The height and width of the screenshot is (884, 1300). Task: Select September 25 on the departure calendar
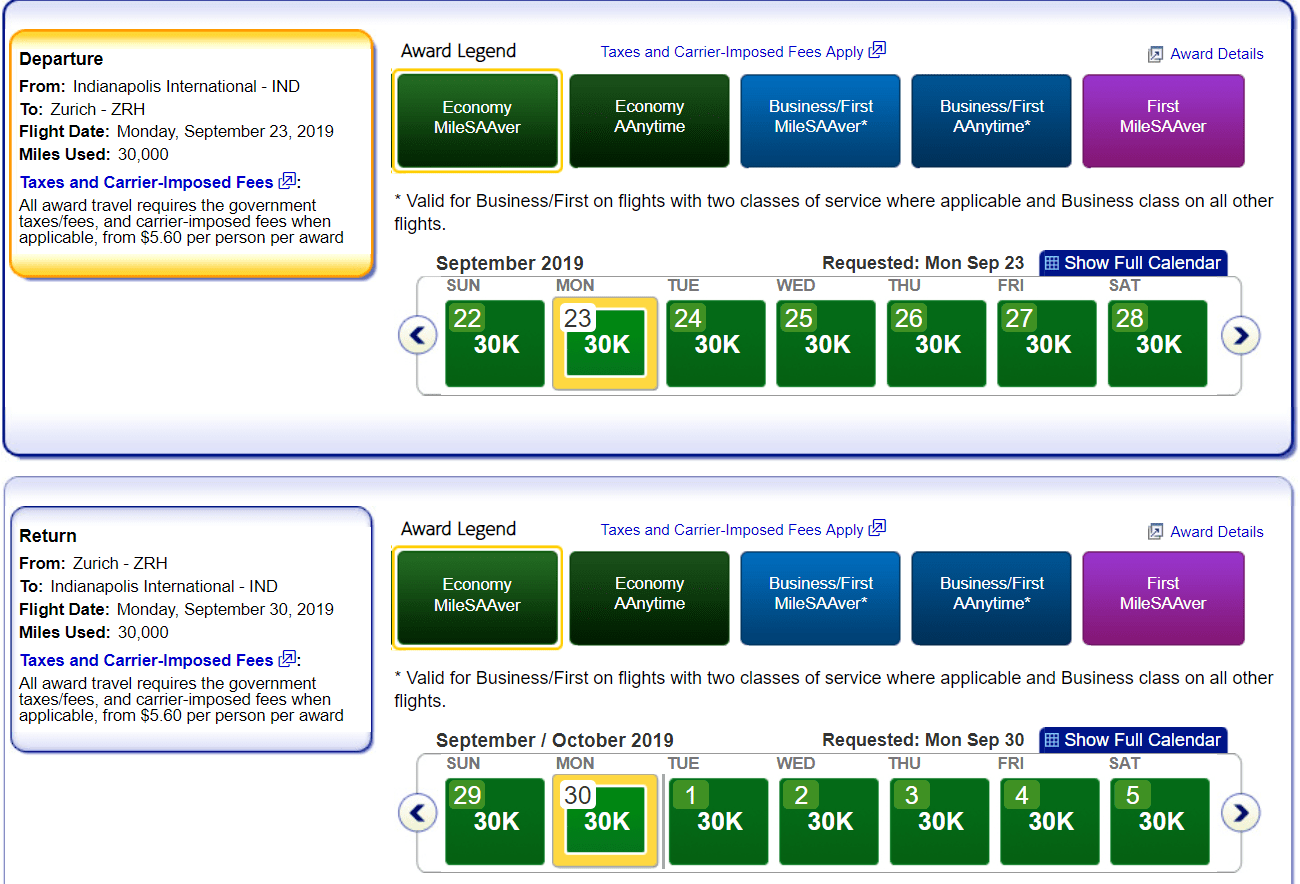point(825,343)
